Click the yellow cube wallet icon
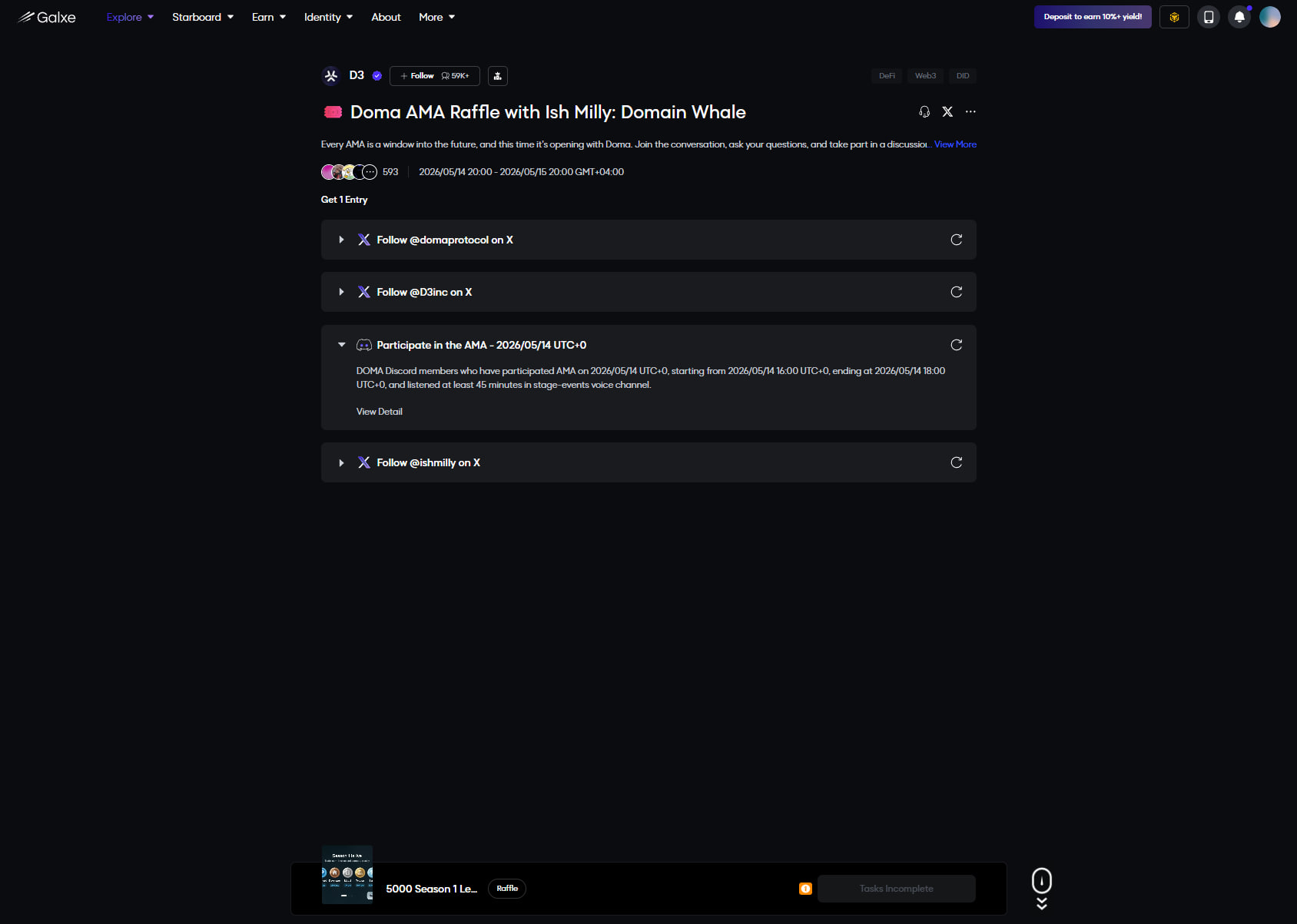This screenshot has height=924, width=1297. click(x=1174, y=17)
